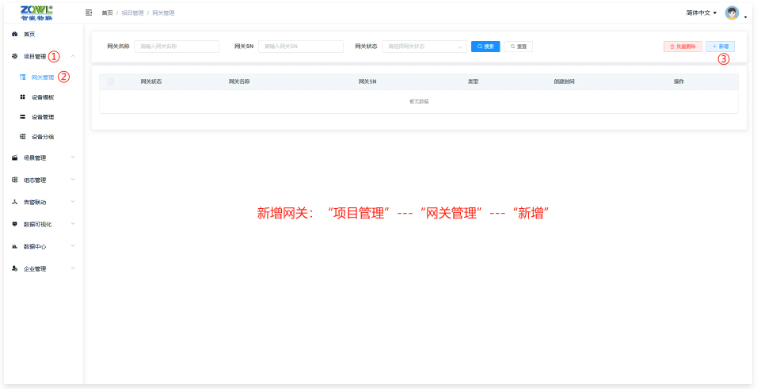Click 项目管理 in the breadcrumb
Viewport: 758px width, 389px height.
click(132, 13)
